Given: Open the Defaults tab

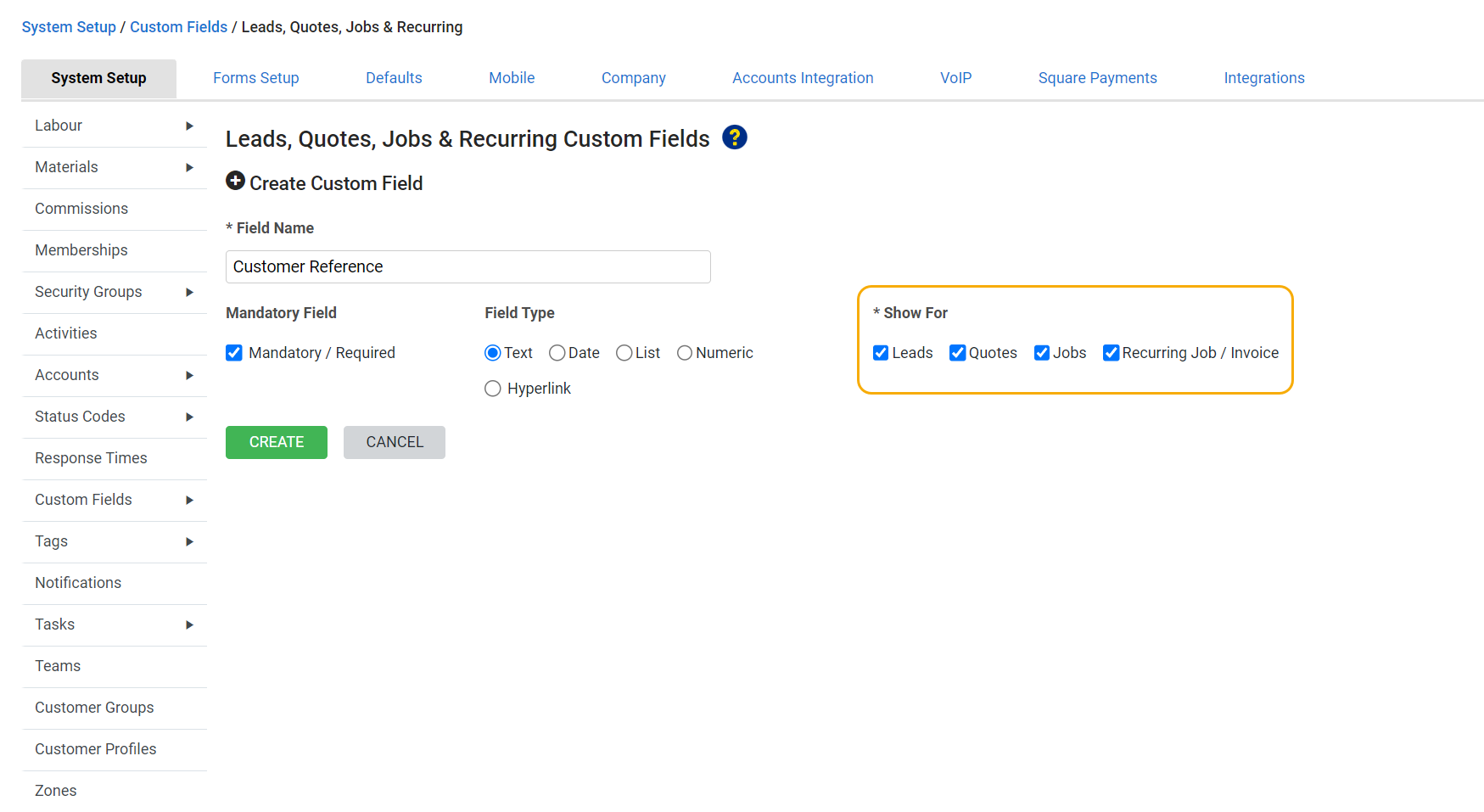Looking at the screenshot, I should point(394,78).
